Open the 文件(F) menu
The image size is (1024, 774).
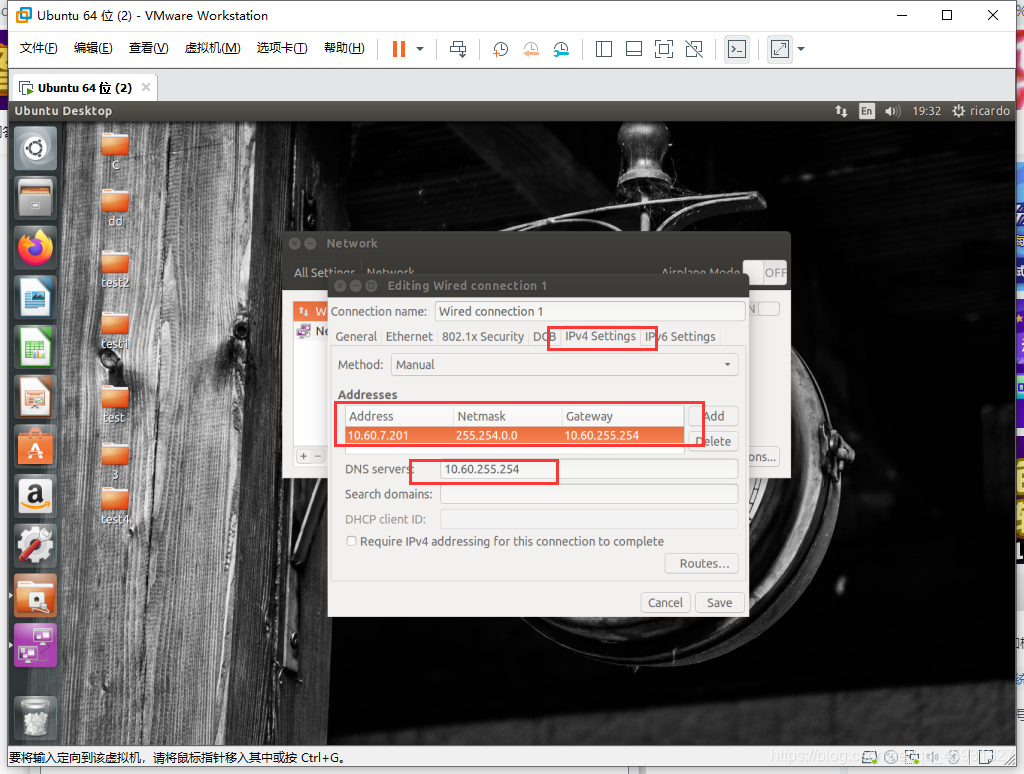point(39,48)
